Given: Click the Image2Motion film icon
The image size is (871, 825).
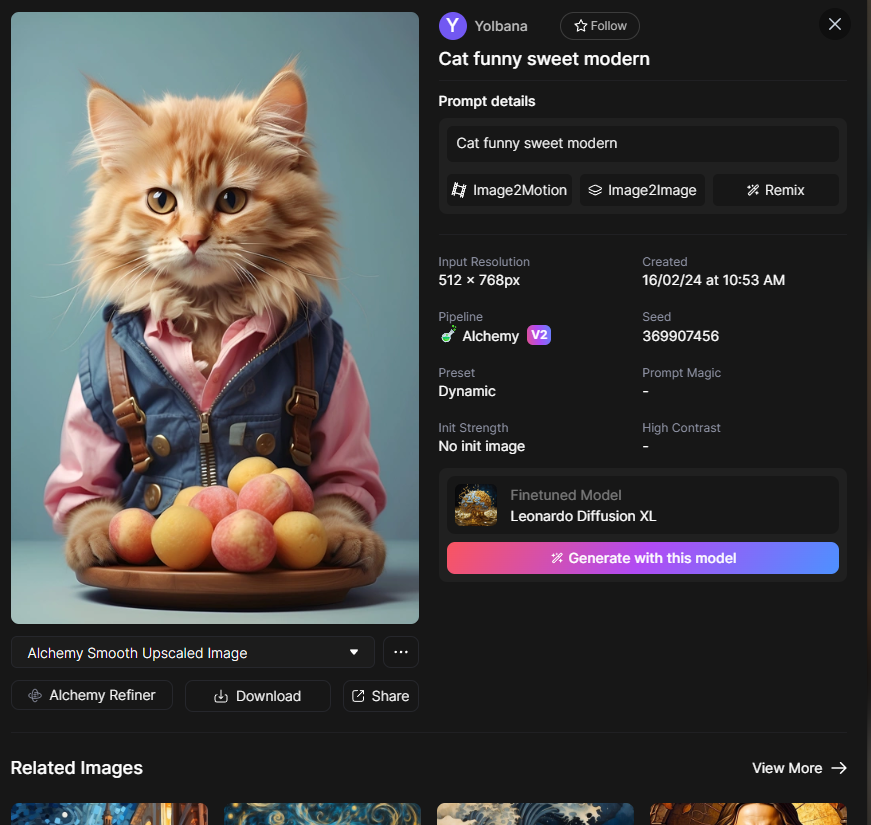Looking at the screenshot, I should [459, 190].
